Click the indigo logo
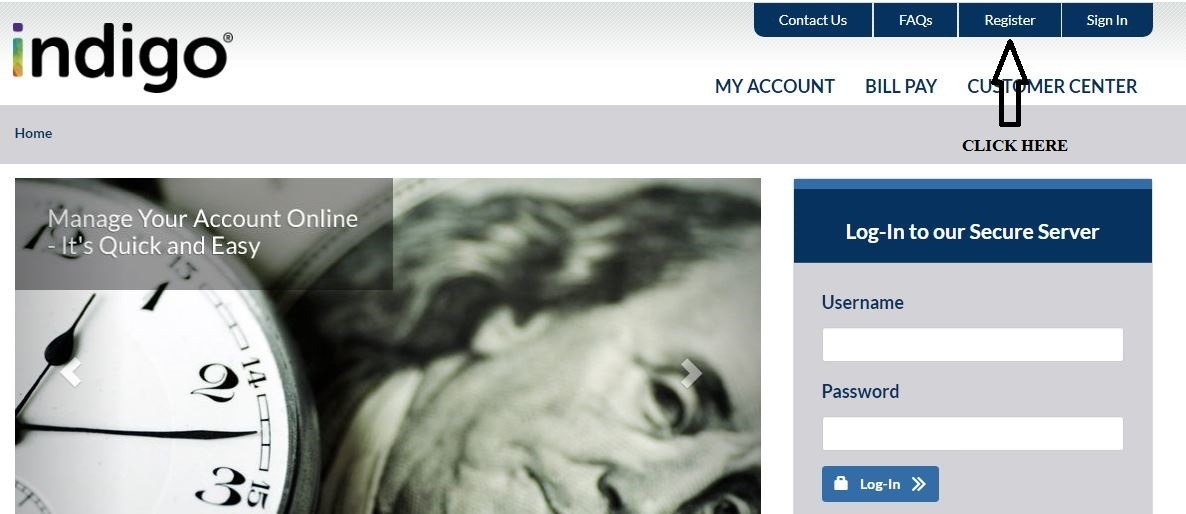Screen dimensions: 1186x514 pos(123,57)
